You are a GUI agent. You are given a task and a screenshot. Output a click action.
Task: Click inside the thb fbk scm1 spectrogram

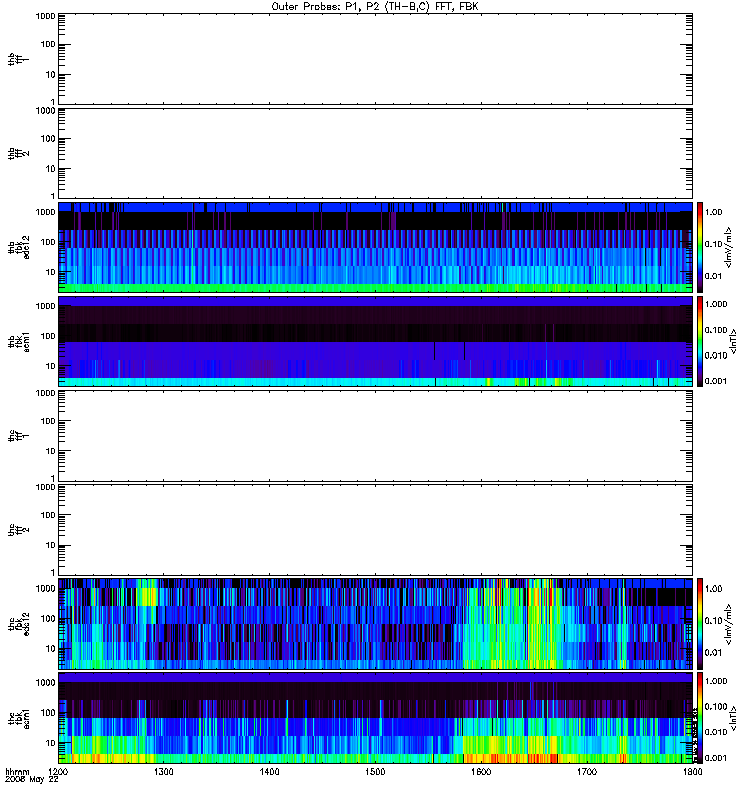tap(375, 341)
